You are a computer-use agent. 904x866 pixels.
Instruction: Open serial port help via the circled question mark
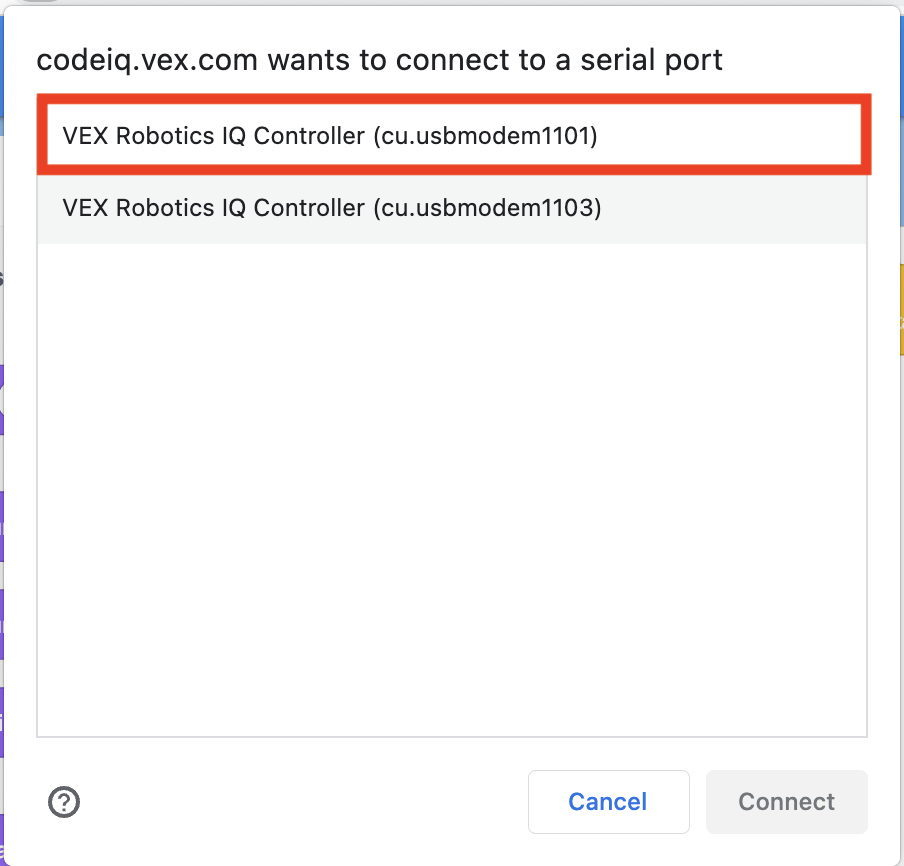tap(63, 802)
